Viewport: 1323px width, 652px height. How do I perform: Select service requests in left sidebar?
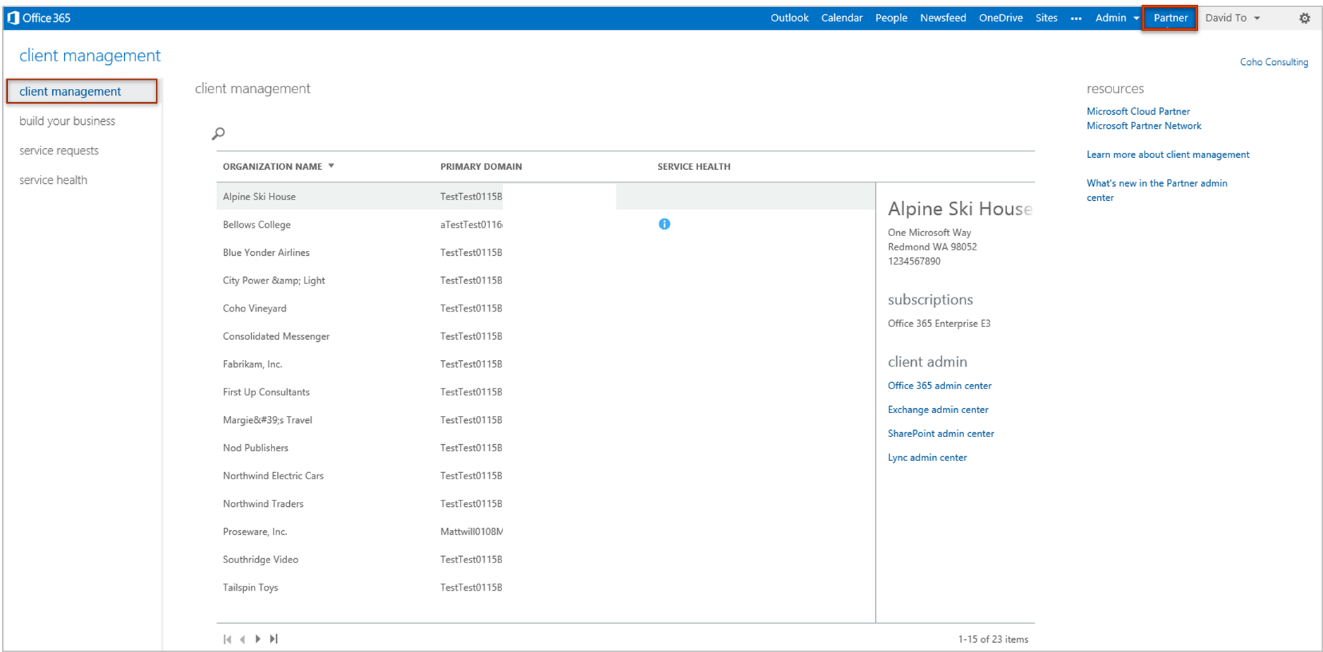[59, 150]
